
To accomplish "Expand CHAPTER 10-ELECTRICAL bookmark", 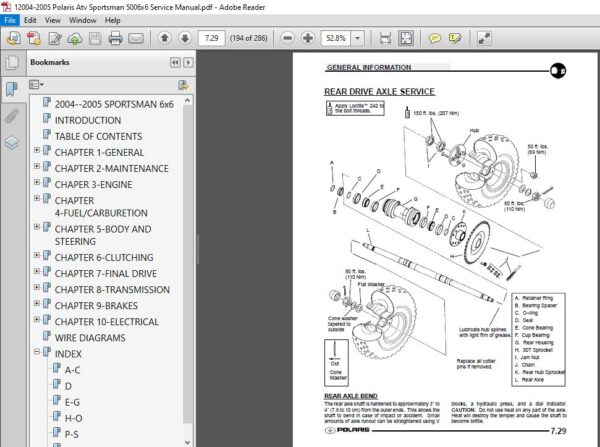I will point(37,319).
